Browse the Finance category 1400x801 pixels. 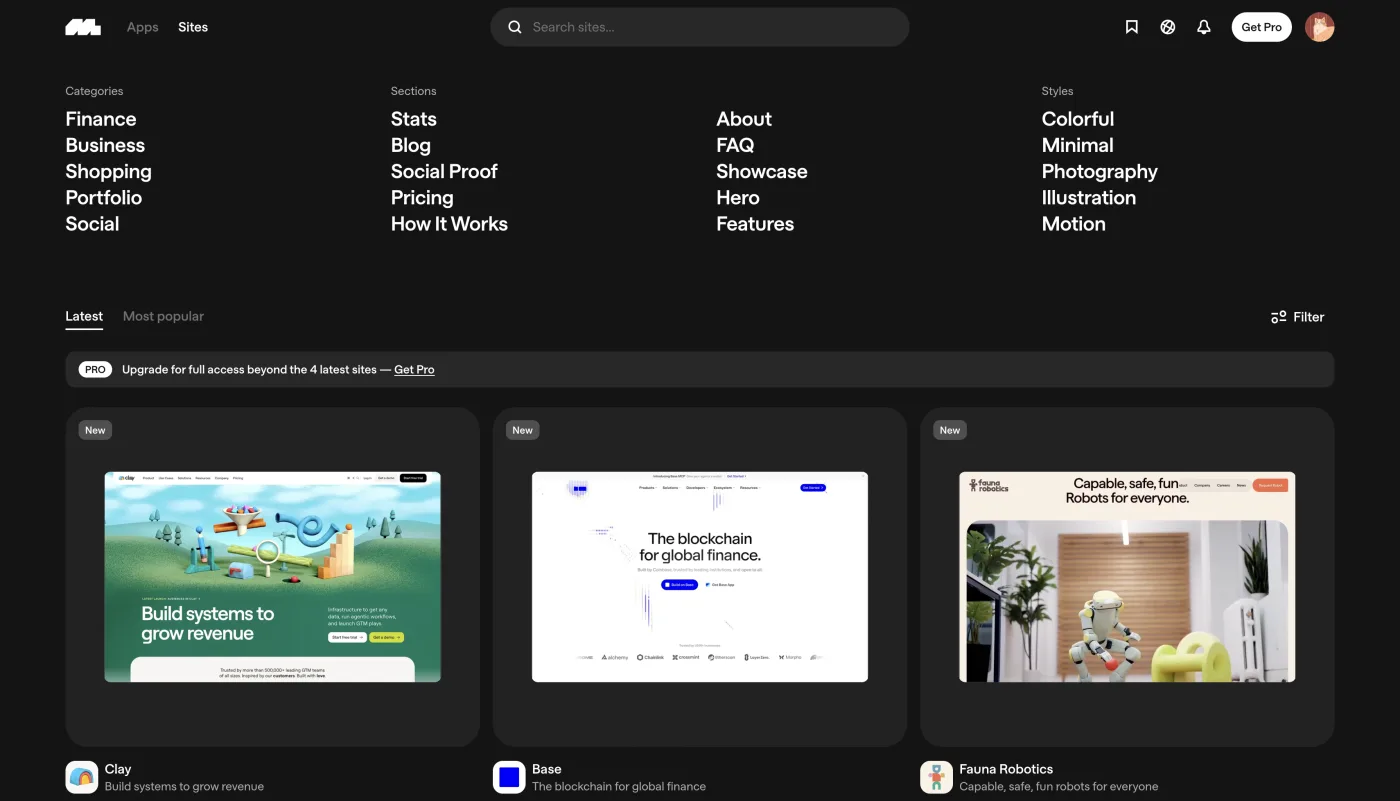pyautogui.click(x=101, y=119)
